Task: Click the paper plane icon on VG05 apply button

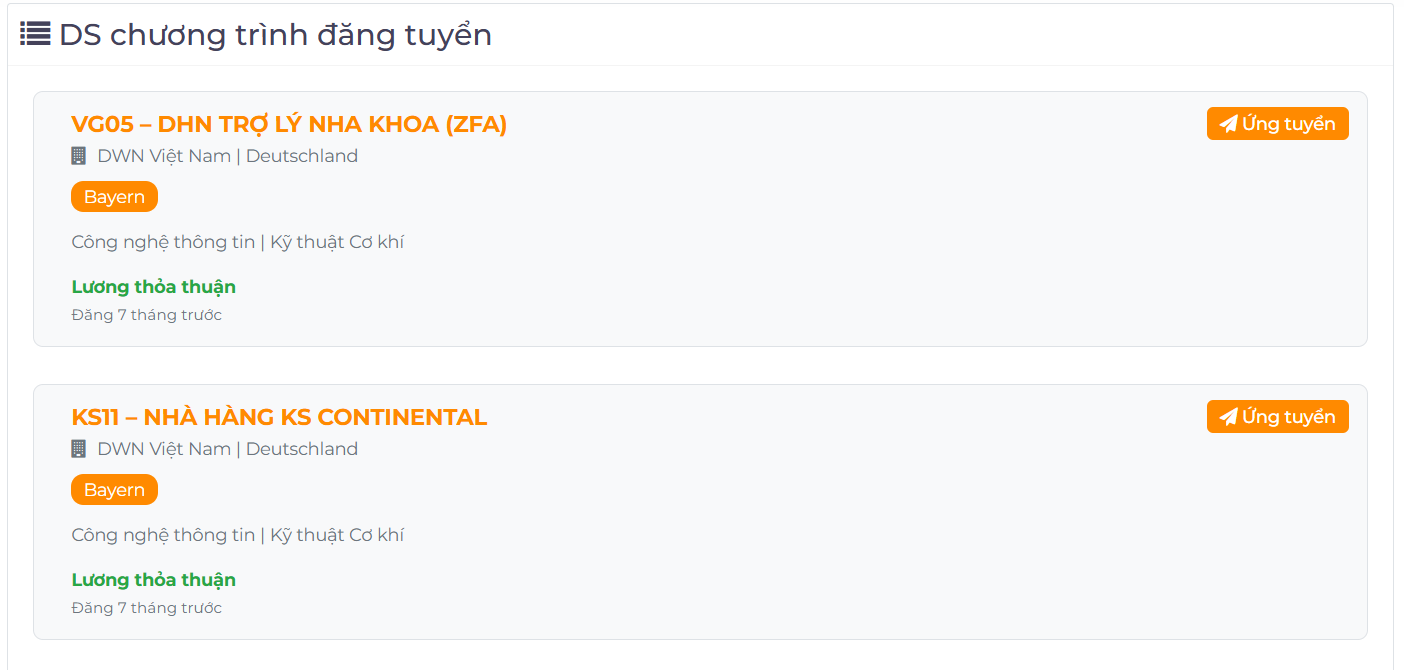Action: pyautogui.click(x=1228, y=124)
